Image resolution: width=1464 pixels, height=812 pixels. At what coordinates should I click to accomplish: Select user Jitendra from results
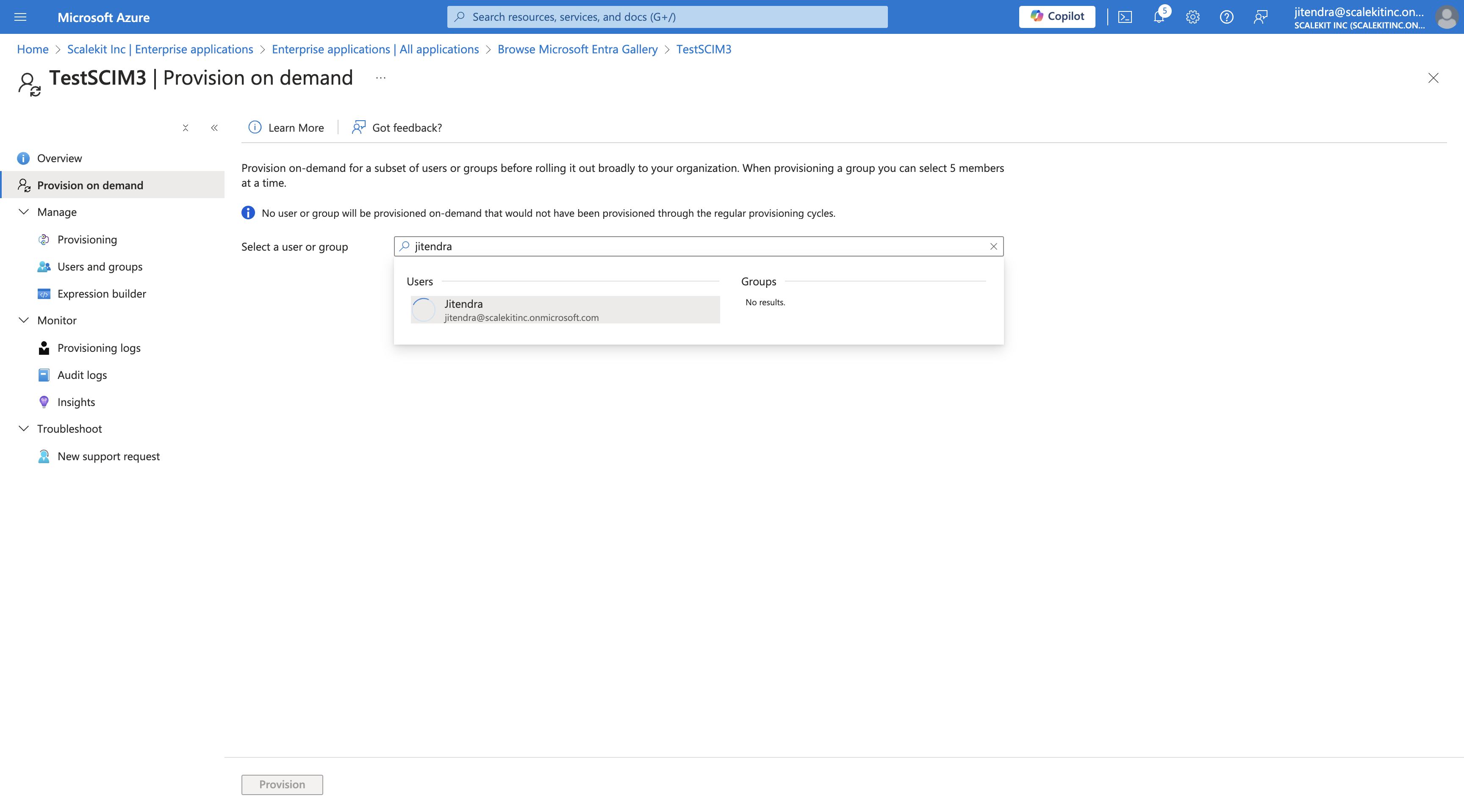point(565,310)
